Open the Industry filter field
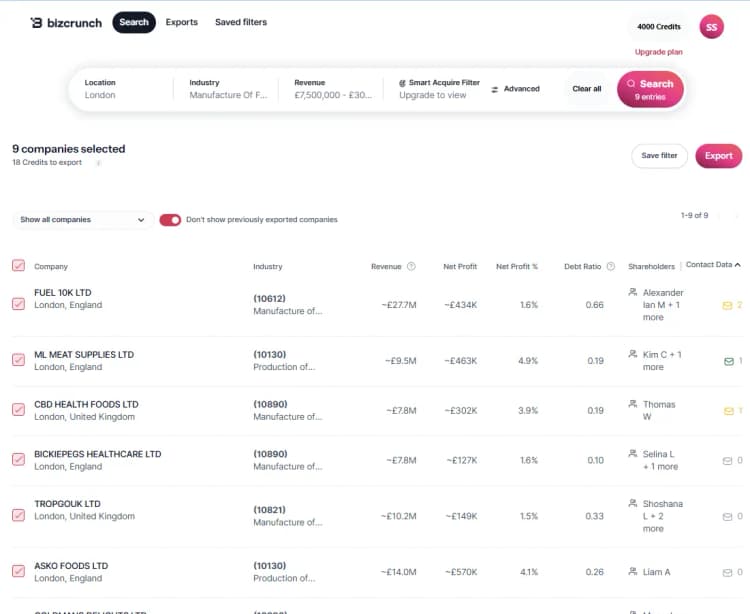 tap(228, 89)
